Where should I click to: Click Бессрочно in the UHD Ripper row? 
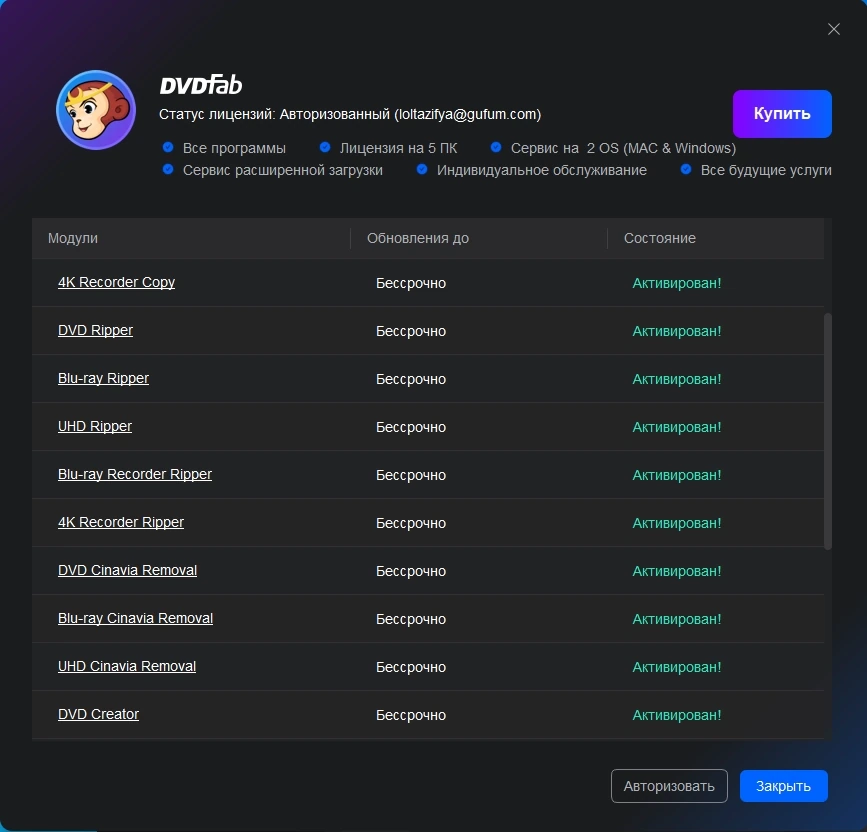click(411, 427)
